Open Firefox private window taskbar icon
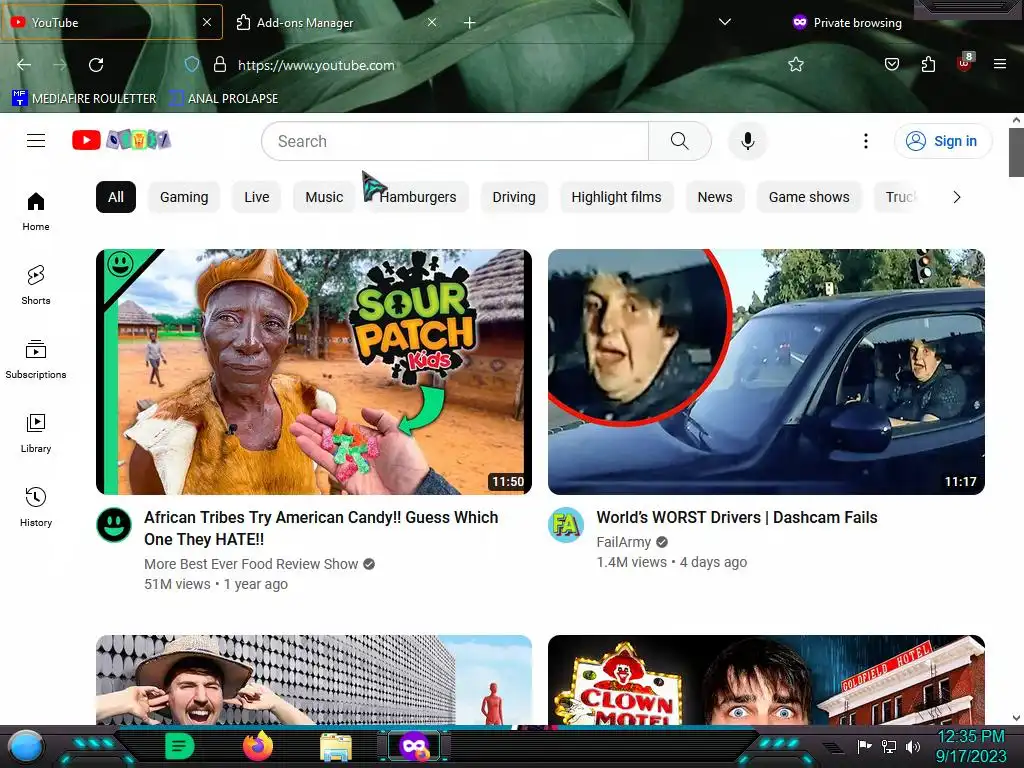The height and width of the screenshot is (768, 1024). click(414, 746)
